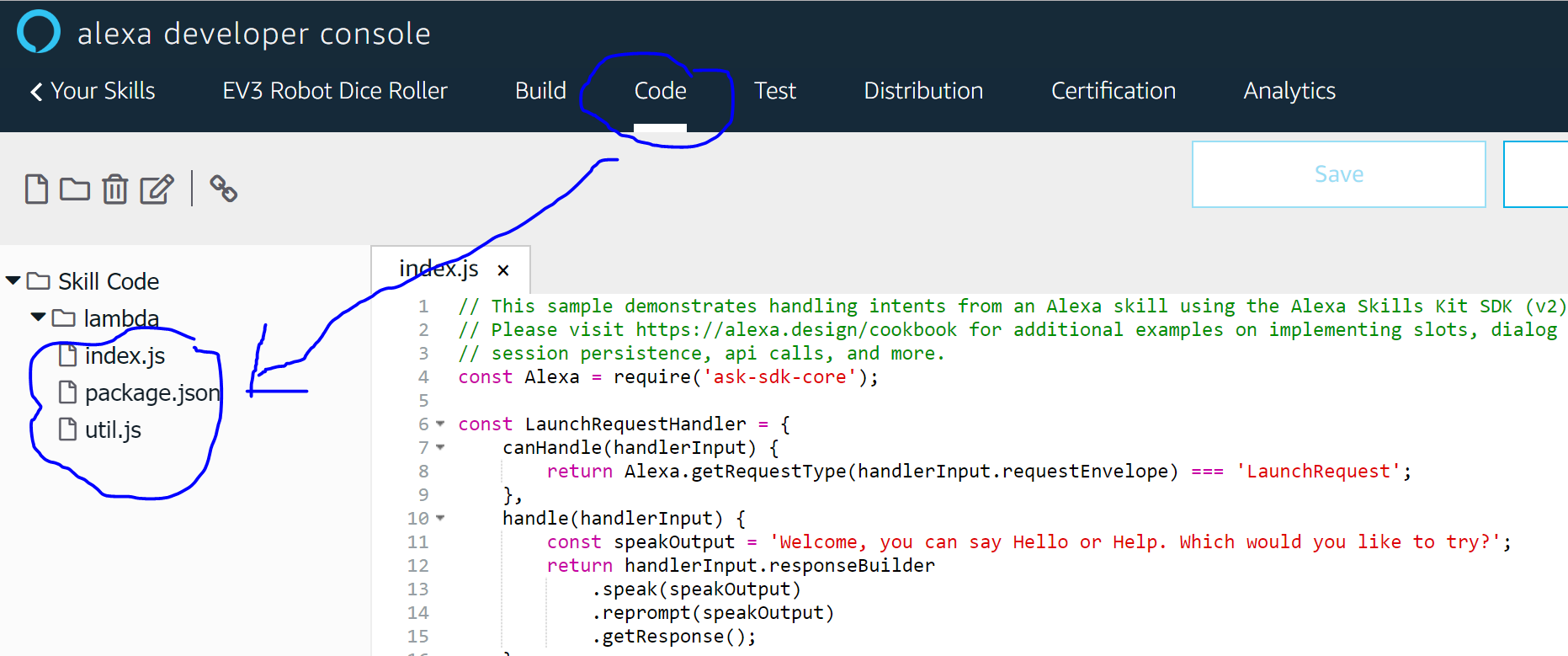Fold code at line 6 arrow

click(x=440, y=424)
